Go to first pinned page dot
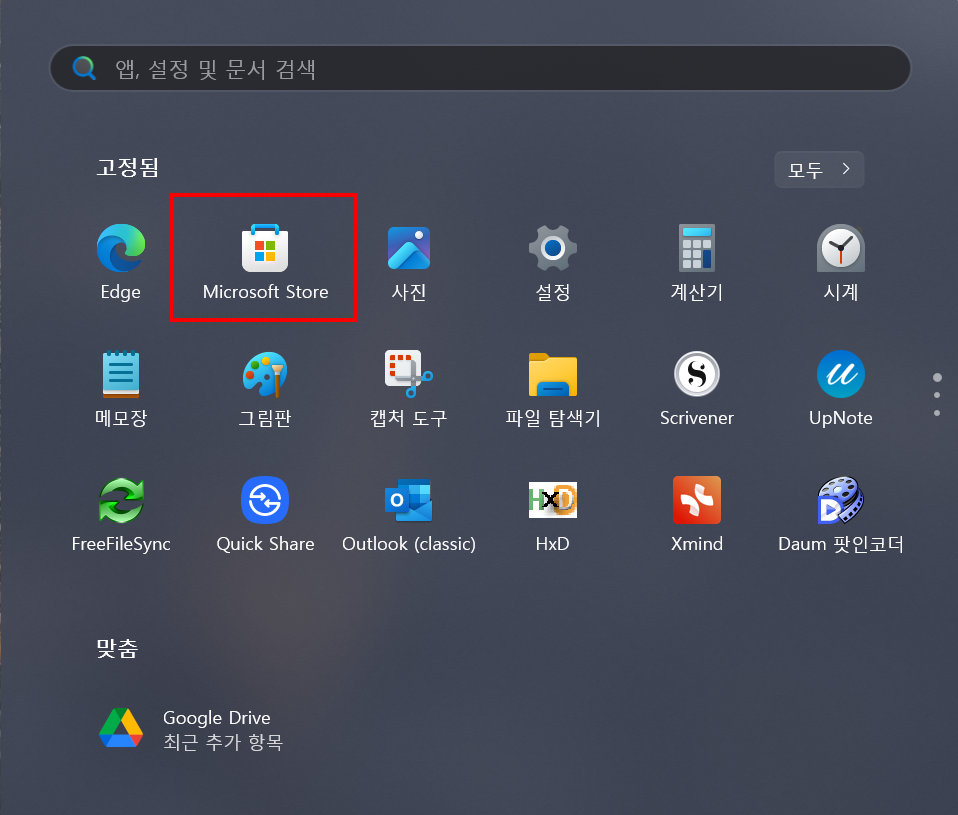 pyautogui.click(x=937, y=378)
